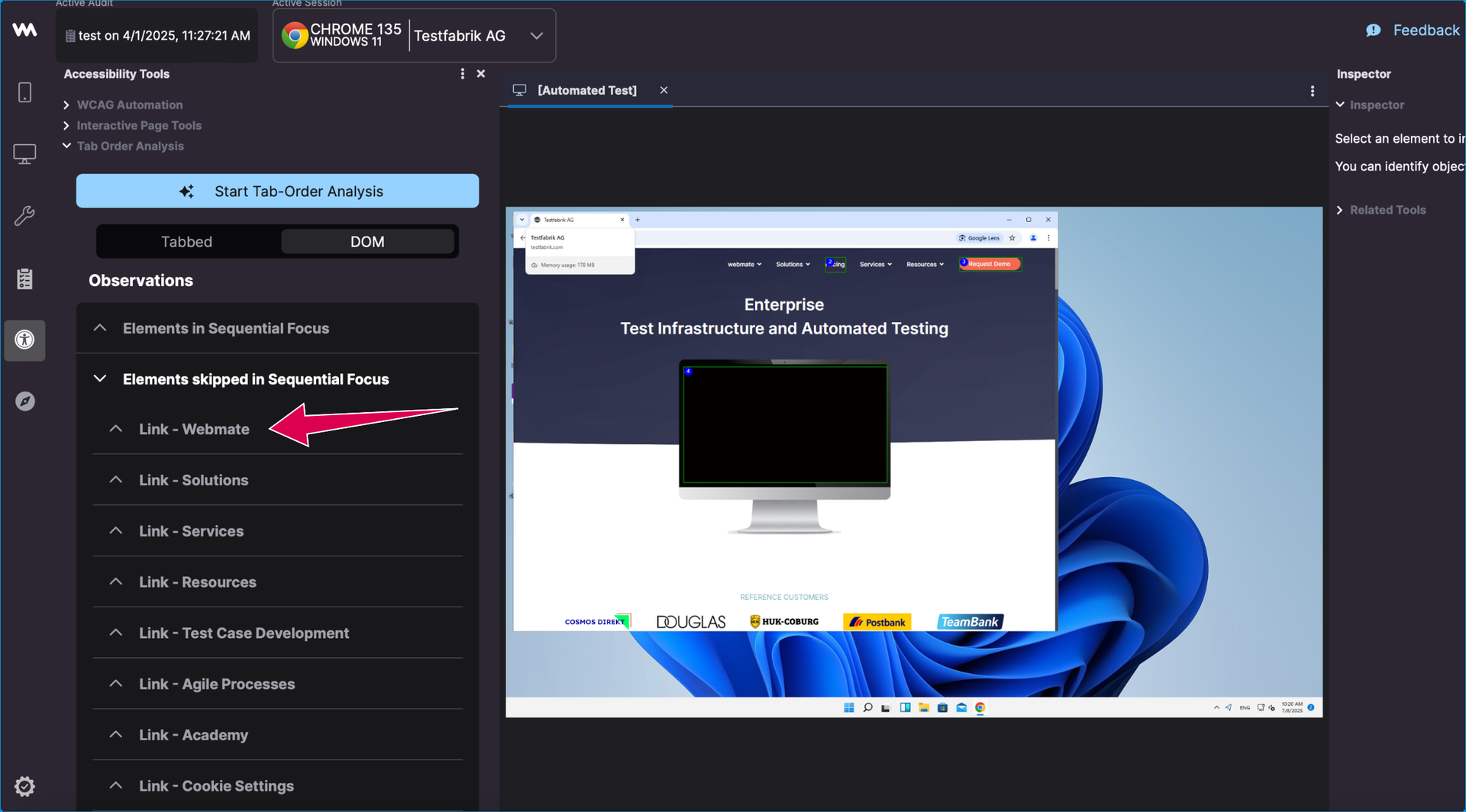Expand the Link - Test Case Development row
Image resolution: width=1466 pixels, height=812 pixels.
278,633
